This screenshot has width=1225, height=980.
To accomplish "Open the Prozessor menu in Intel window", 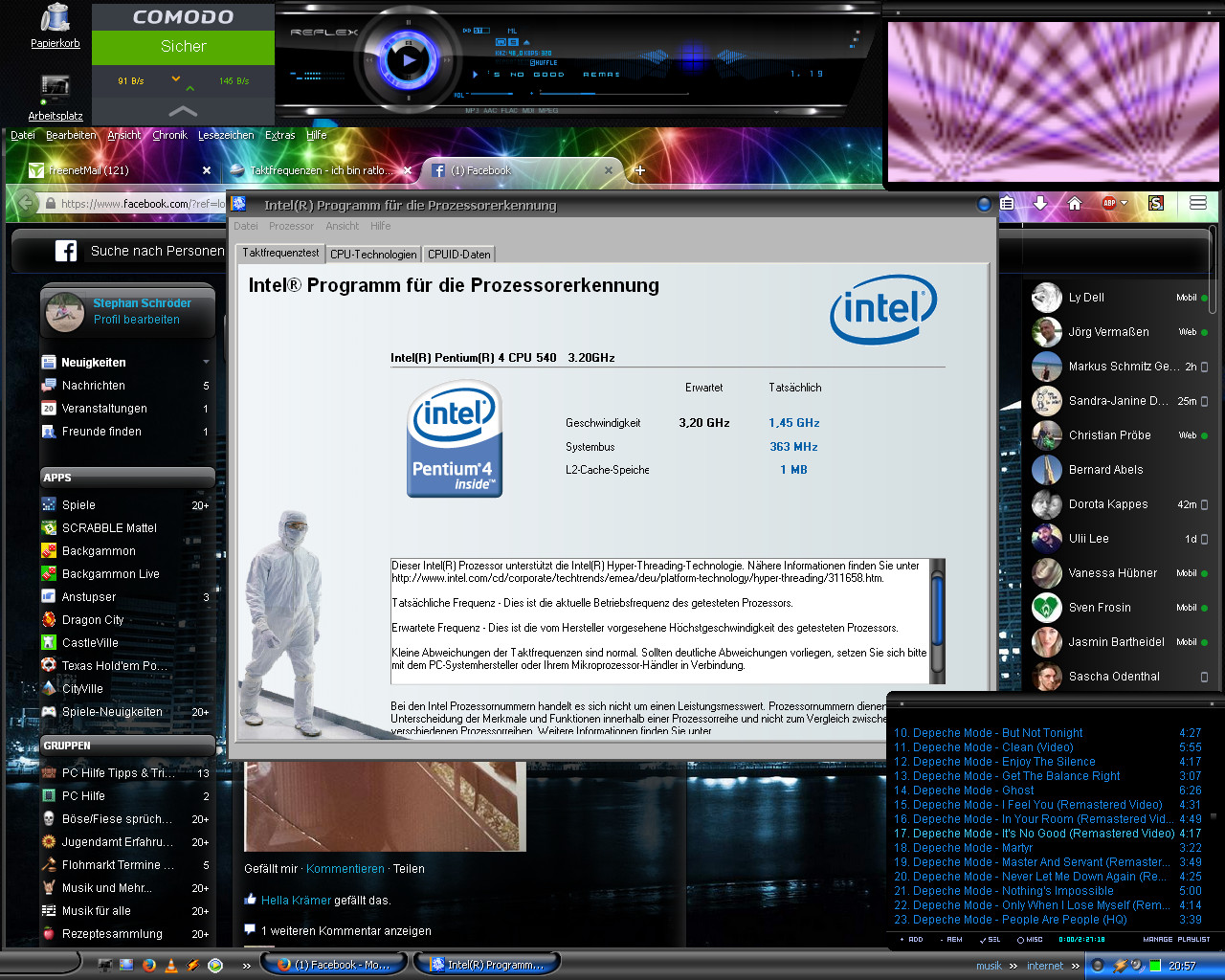I will [291, 227].
